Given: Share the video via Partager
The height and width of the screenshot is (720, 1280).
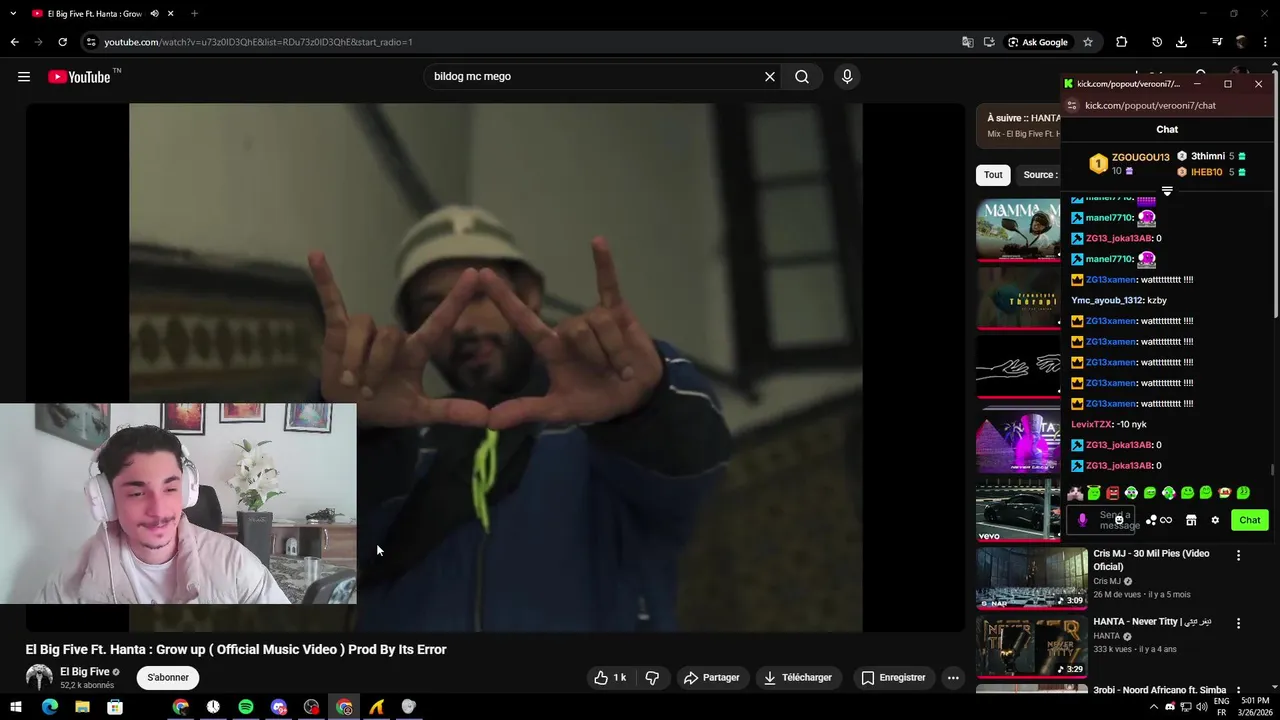Looking at the screenshot, I should 711,678.
